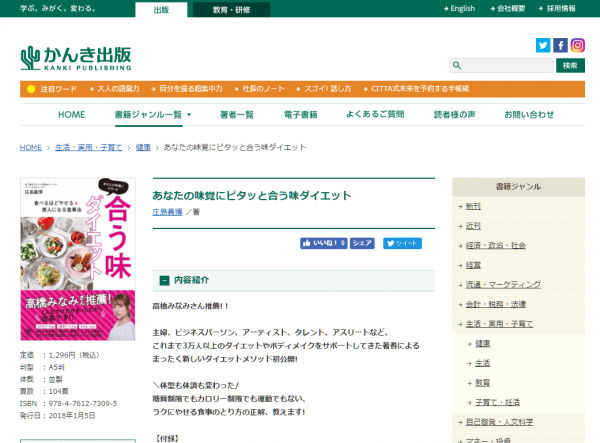Click author link 庄島義博
This screenshot has height=443, width=600.
pyautogui.click(x=168, y=211)
